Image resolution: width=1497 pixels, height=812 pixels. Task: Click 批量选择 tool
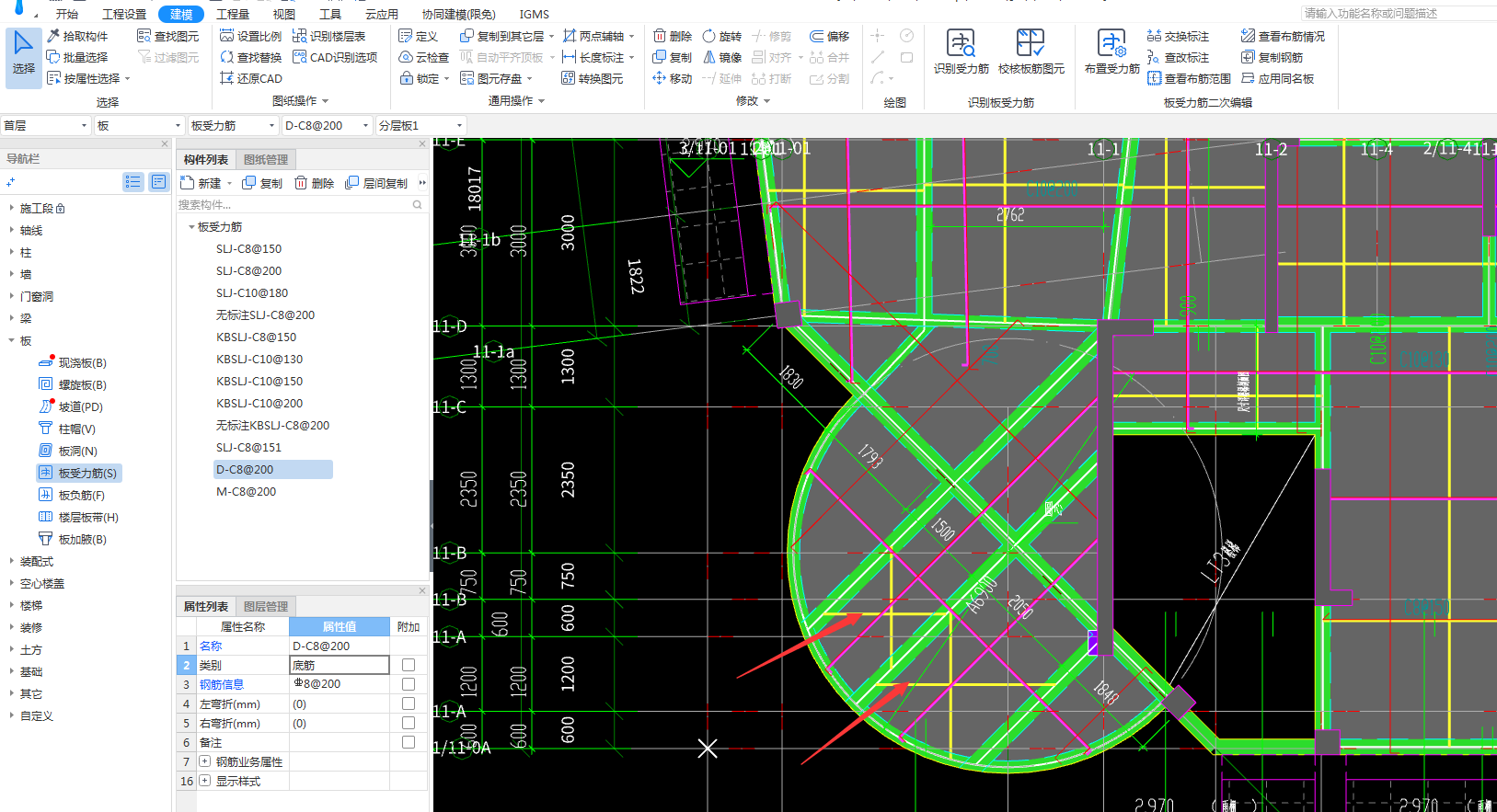coord(77,57)
